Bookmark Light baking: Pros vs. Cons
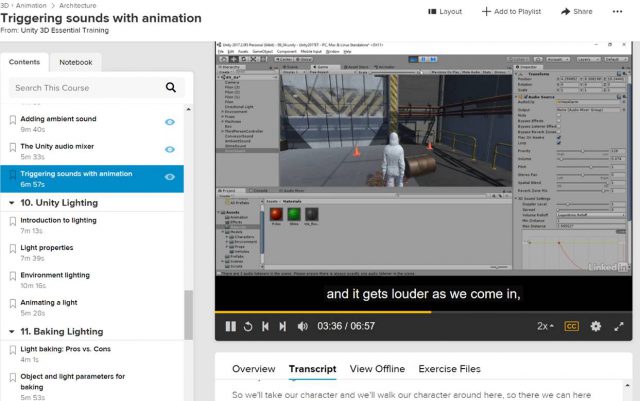Image resolution: width=640 pixels, height=401 pixels. tap(13, 350)
